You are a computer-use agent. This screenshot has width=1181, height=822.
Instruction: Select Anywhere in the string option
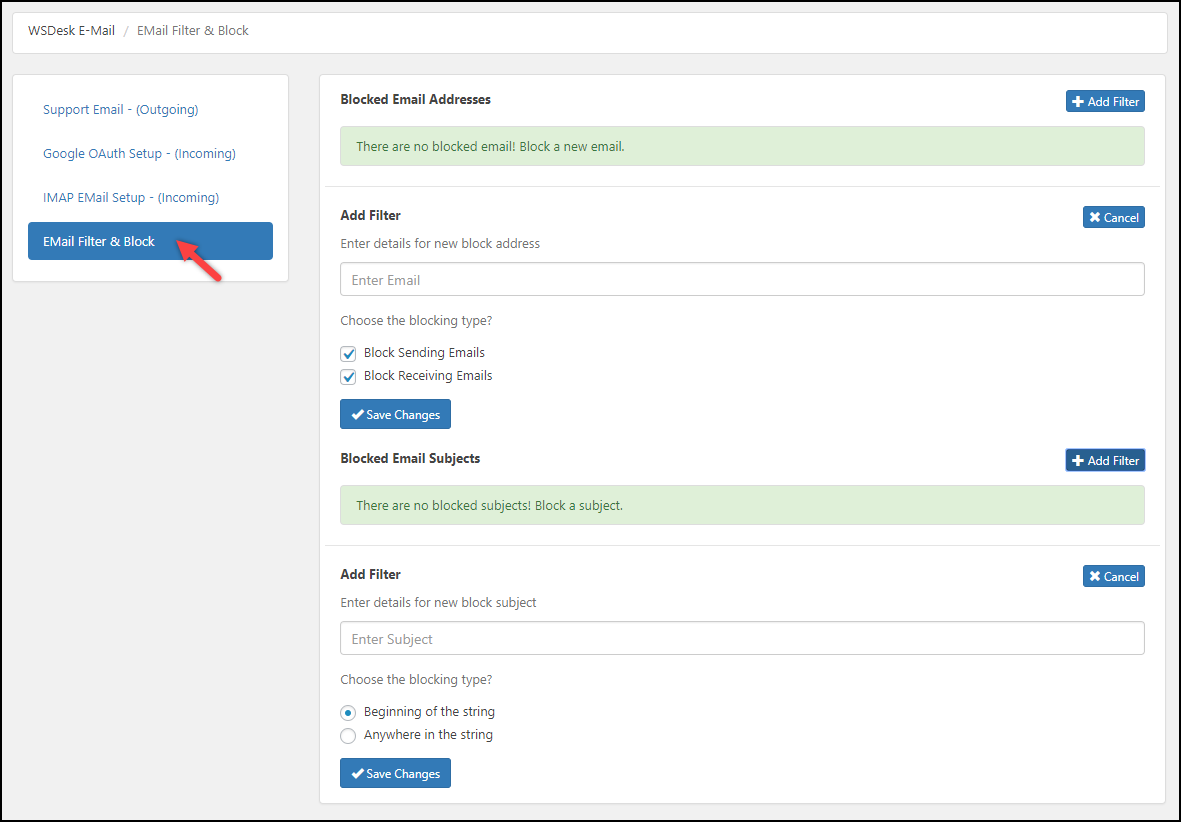point(348,736)
